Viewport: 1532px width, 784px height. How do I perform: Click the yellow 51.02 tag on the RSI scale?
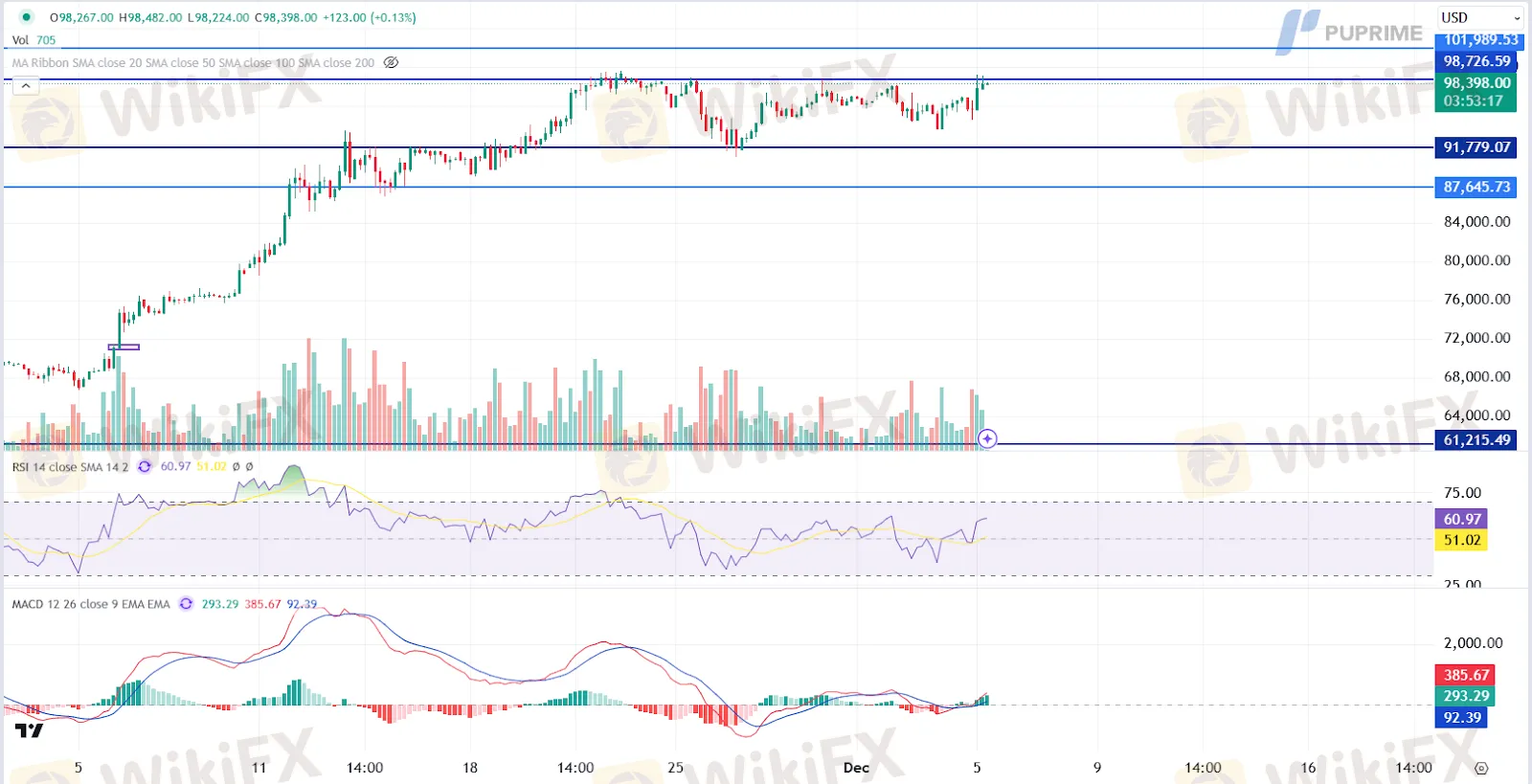point(1462,541)
